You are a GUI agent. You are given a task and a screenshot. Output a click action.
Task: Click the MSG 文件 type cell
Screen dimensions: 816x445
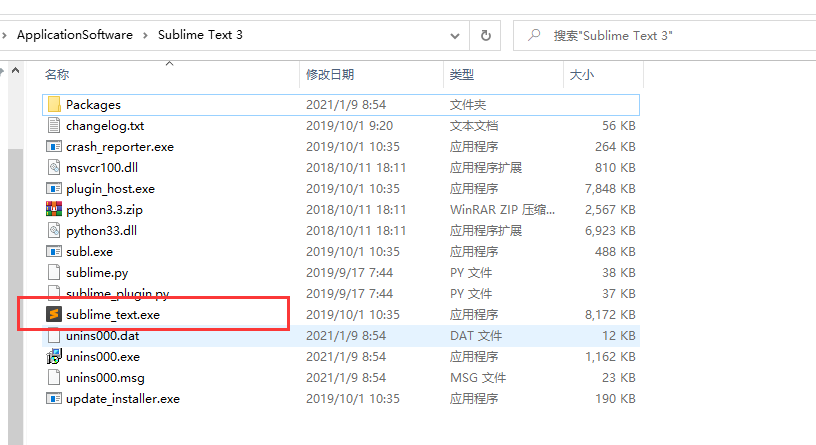pos(478,378)
